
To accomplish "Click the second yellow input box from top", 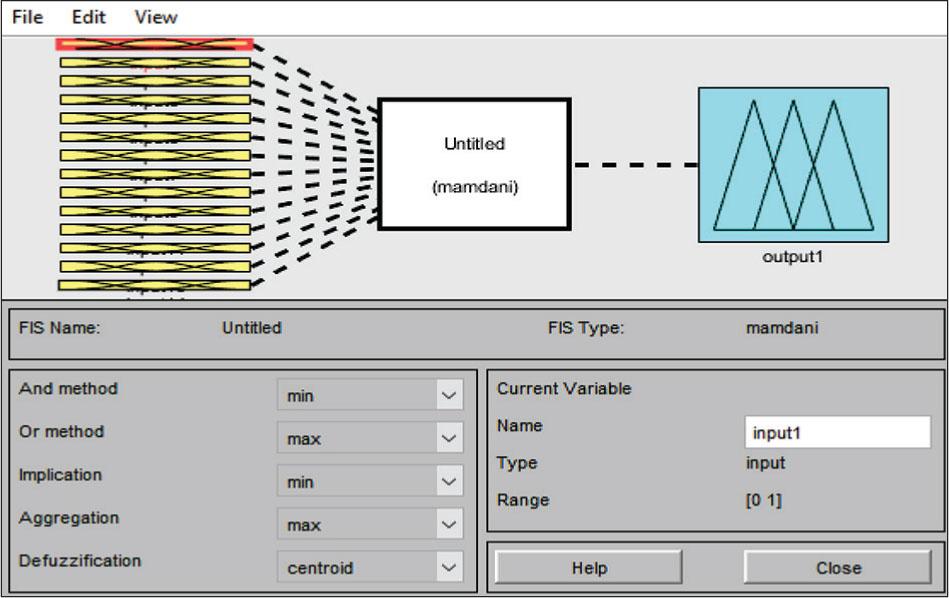I will click(154, 62).
